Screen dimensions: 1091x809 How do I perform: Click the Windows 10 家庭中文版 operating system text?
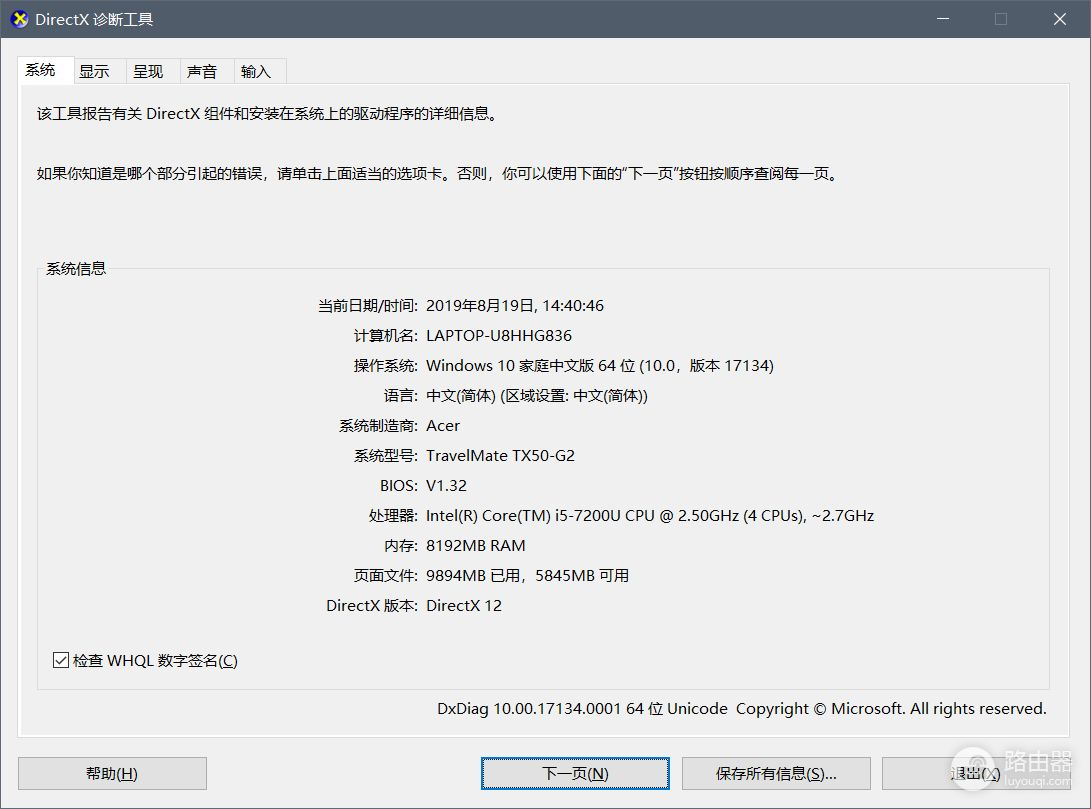point(599,366)
